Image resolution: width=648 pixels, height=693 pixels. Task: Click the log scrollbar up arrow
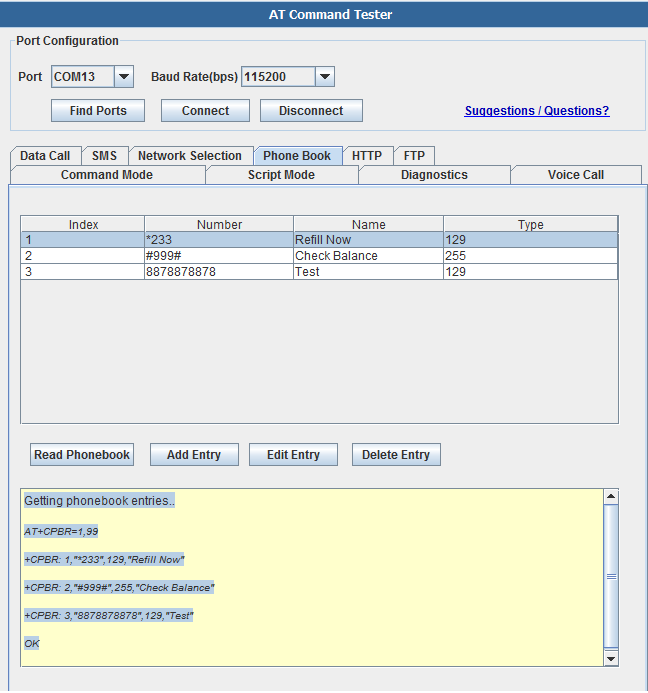click(611, 496)
